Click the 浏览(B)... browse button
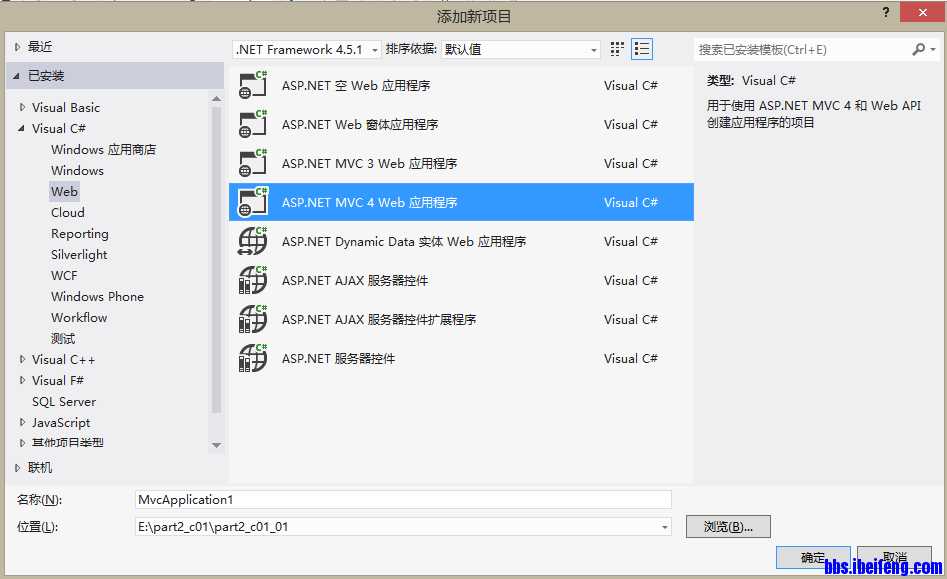 click(x=728, y=526)
